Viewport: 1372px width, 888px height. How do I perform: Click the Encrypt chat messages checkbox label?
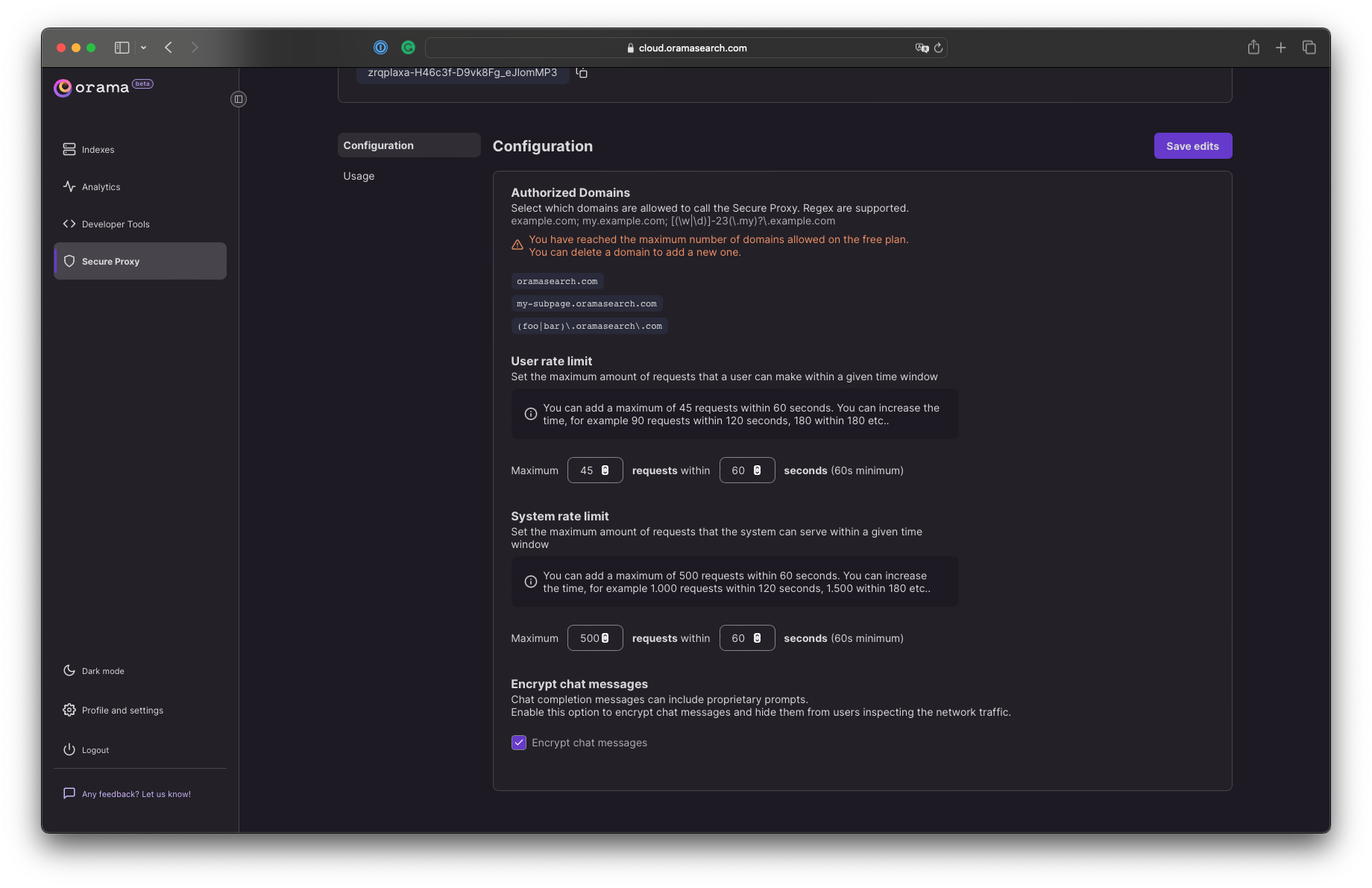point(589,743)
